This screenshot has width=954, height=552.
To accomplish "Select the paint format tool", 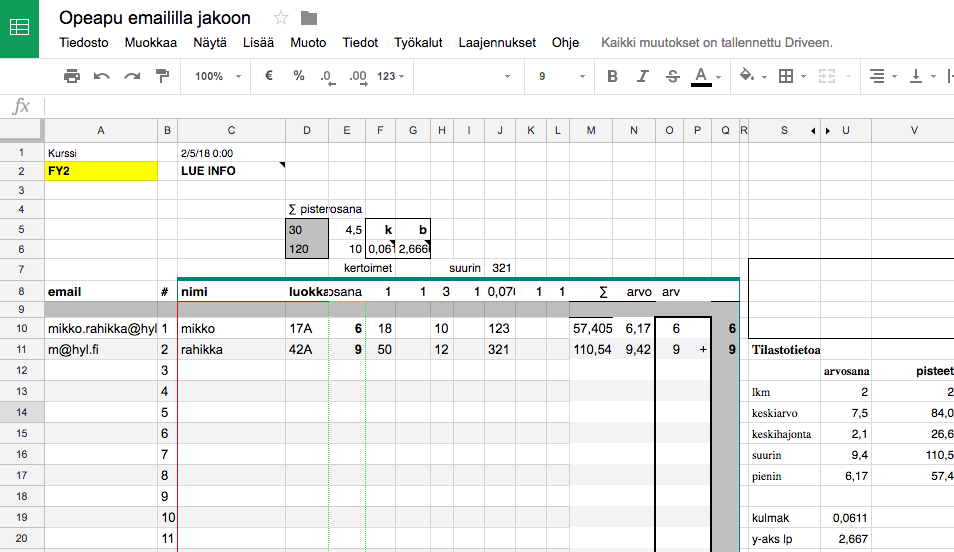I will [162, 76].
